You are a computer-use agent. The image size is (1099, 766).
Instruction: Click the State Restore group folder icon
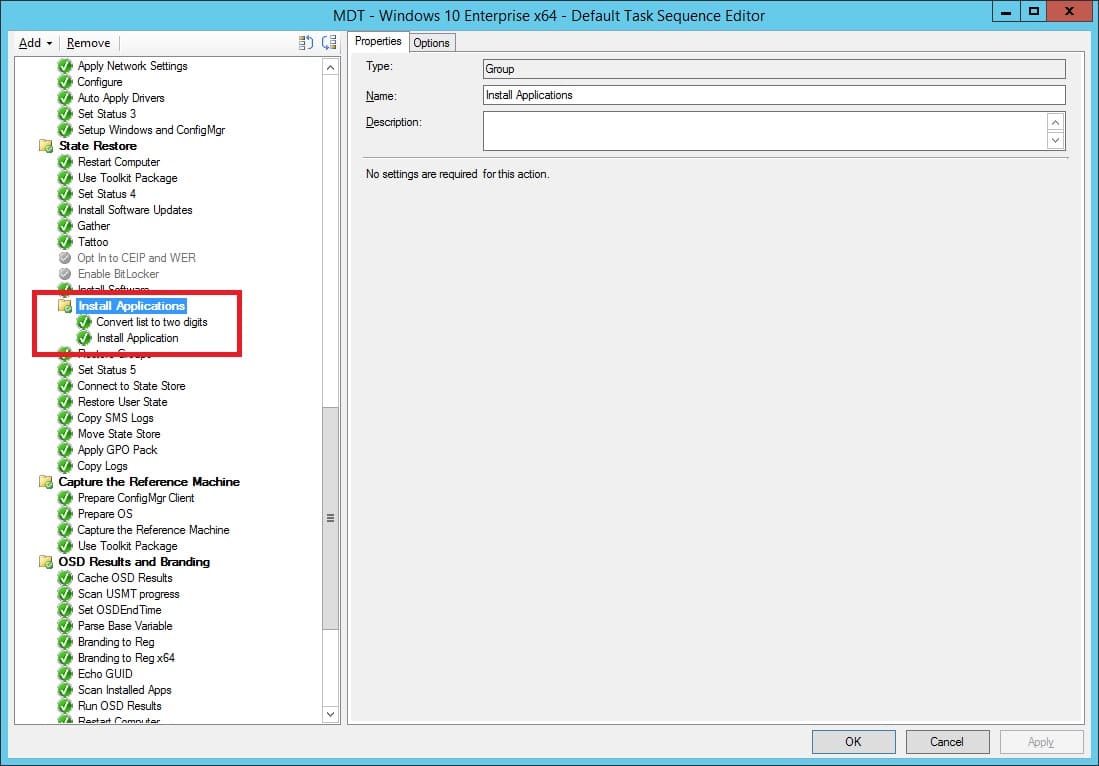pos(46,146)
